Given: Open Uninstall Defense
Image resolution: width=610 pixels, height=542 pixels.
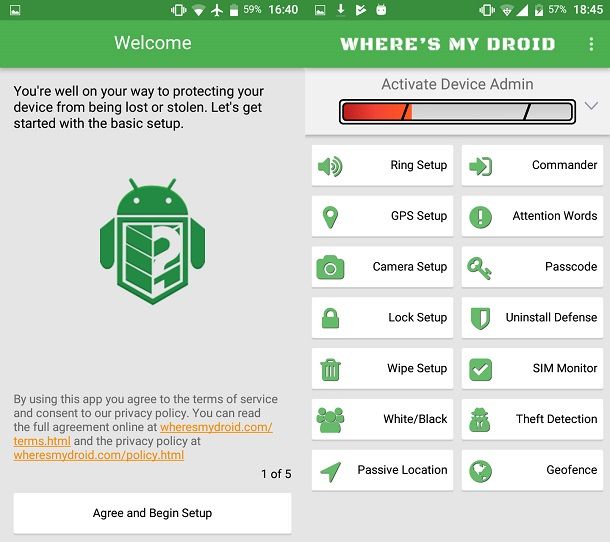Looking at the screenshot, I should click(532, 317).
